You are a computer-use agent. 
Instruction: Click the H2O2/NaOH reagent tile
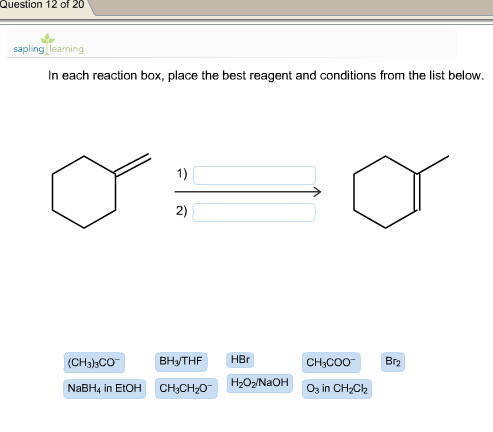[x=260, y=383]
